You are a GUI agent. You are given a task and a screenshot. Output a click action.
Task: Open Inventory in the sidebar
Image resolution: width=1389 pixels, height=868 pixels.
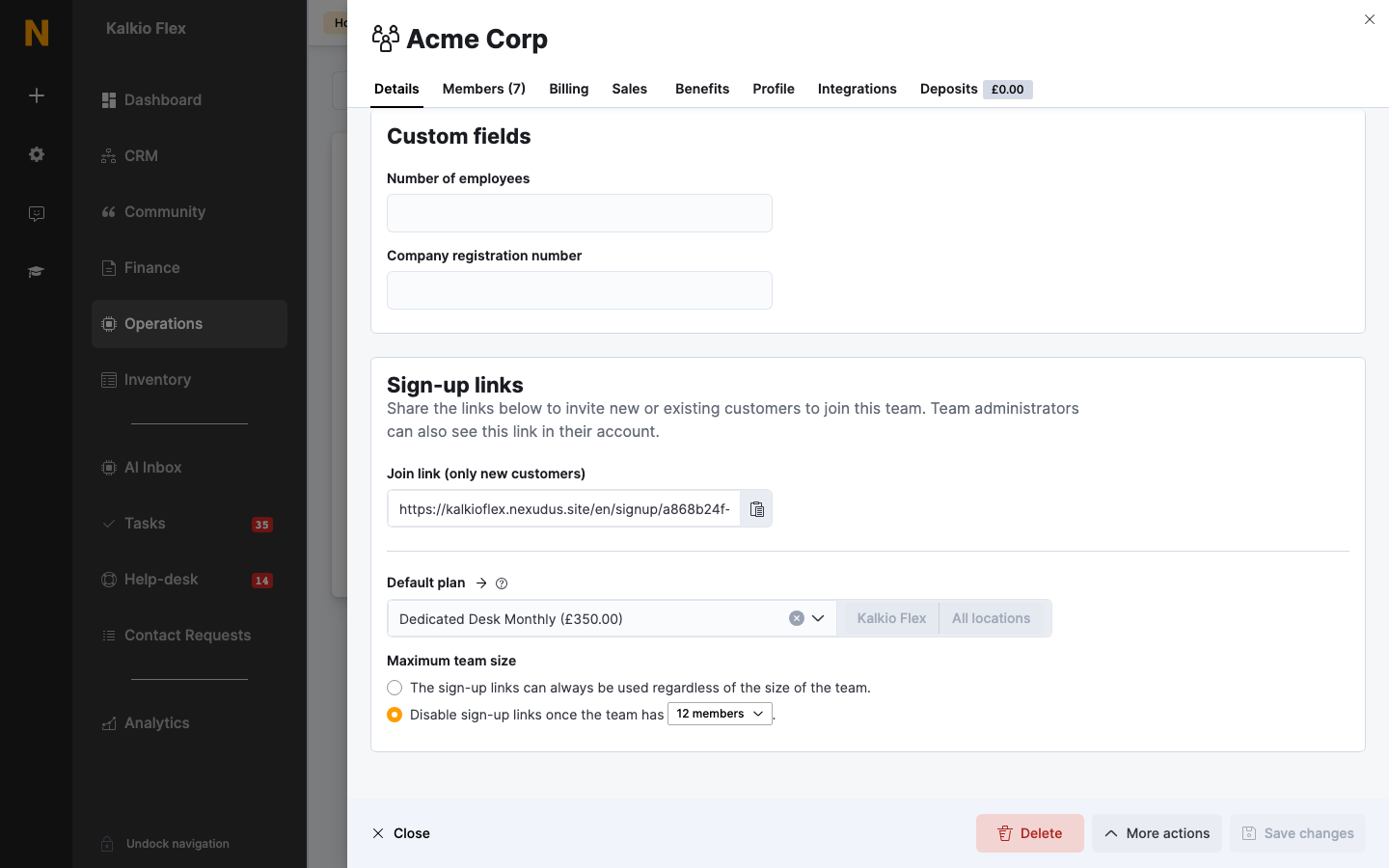(x=189, y=380)
